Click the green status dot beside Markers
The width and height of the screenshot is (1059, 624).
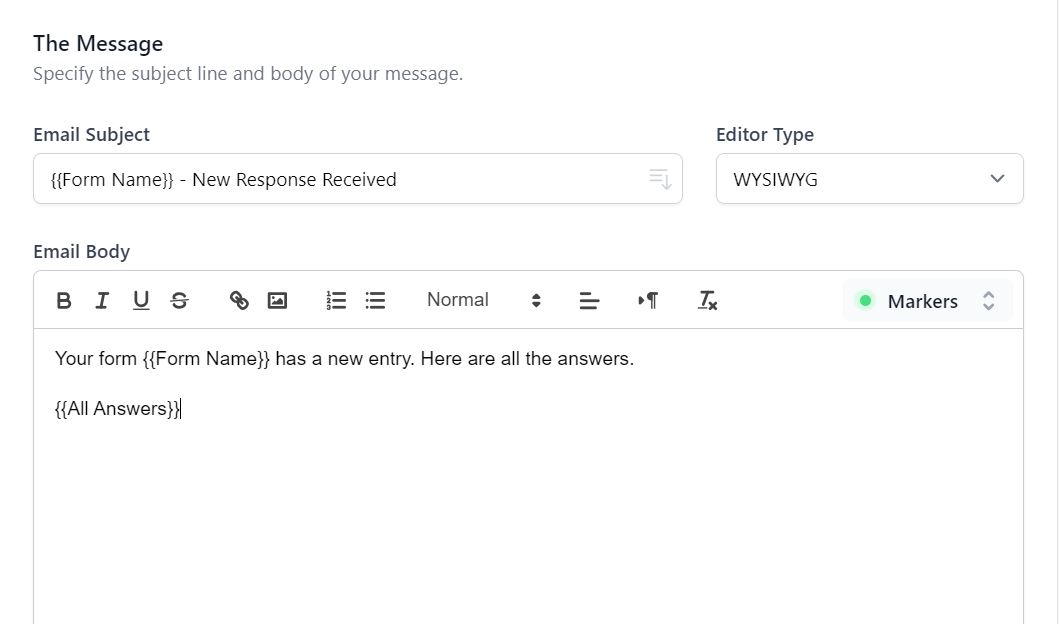click(x=863, y=300)
